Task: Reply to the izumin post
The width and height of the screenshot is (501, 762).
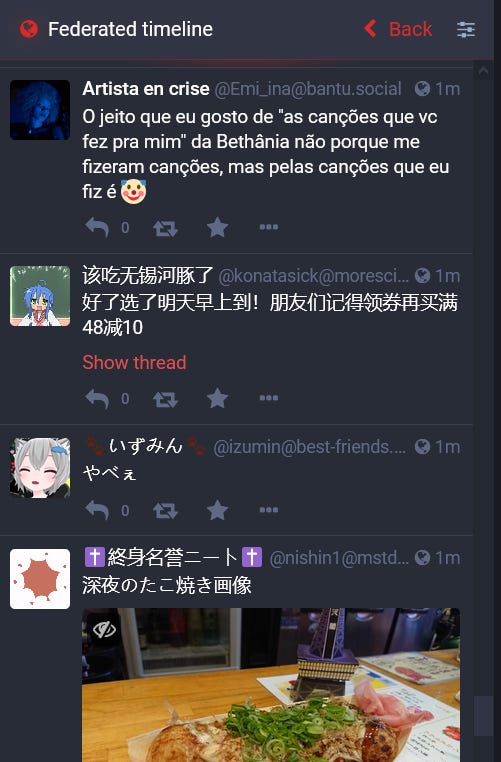Action: (97, 510)
